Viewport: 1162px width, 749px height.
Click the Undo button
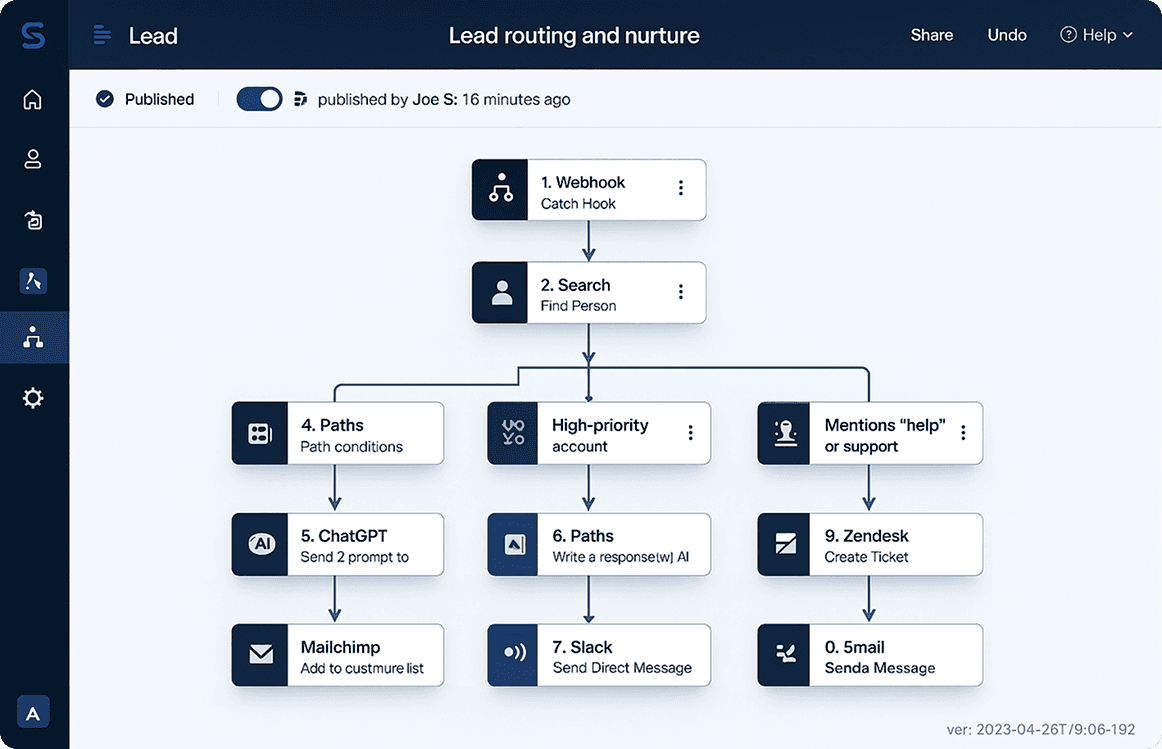(x=1007, y=35)
